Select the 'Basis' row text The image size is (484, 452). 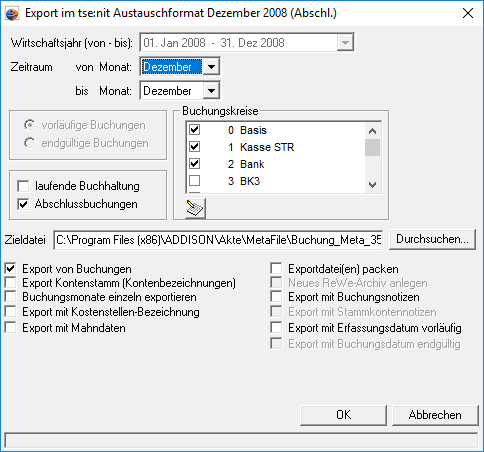253,130
